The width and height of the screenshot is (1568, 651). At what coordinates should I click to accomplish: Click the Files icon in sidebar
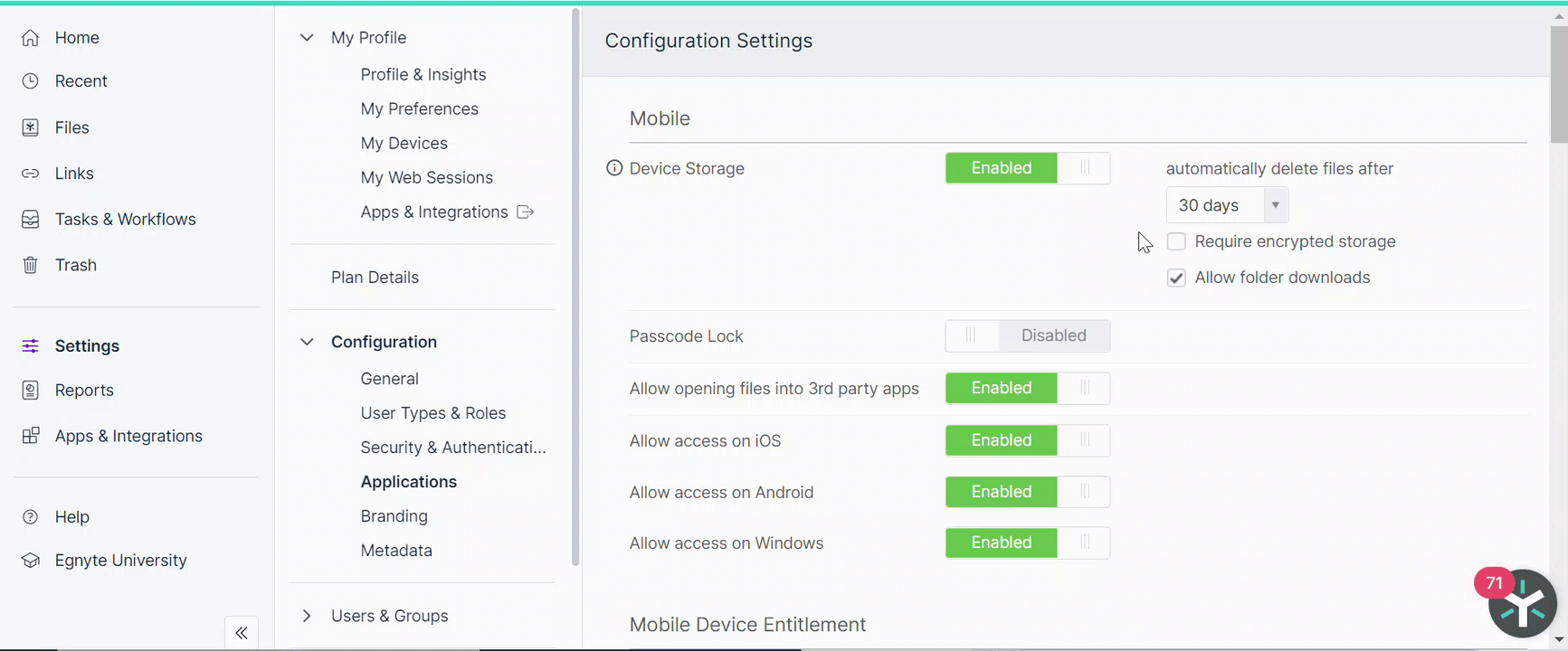(31, 127)
